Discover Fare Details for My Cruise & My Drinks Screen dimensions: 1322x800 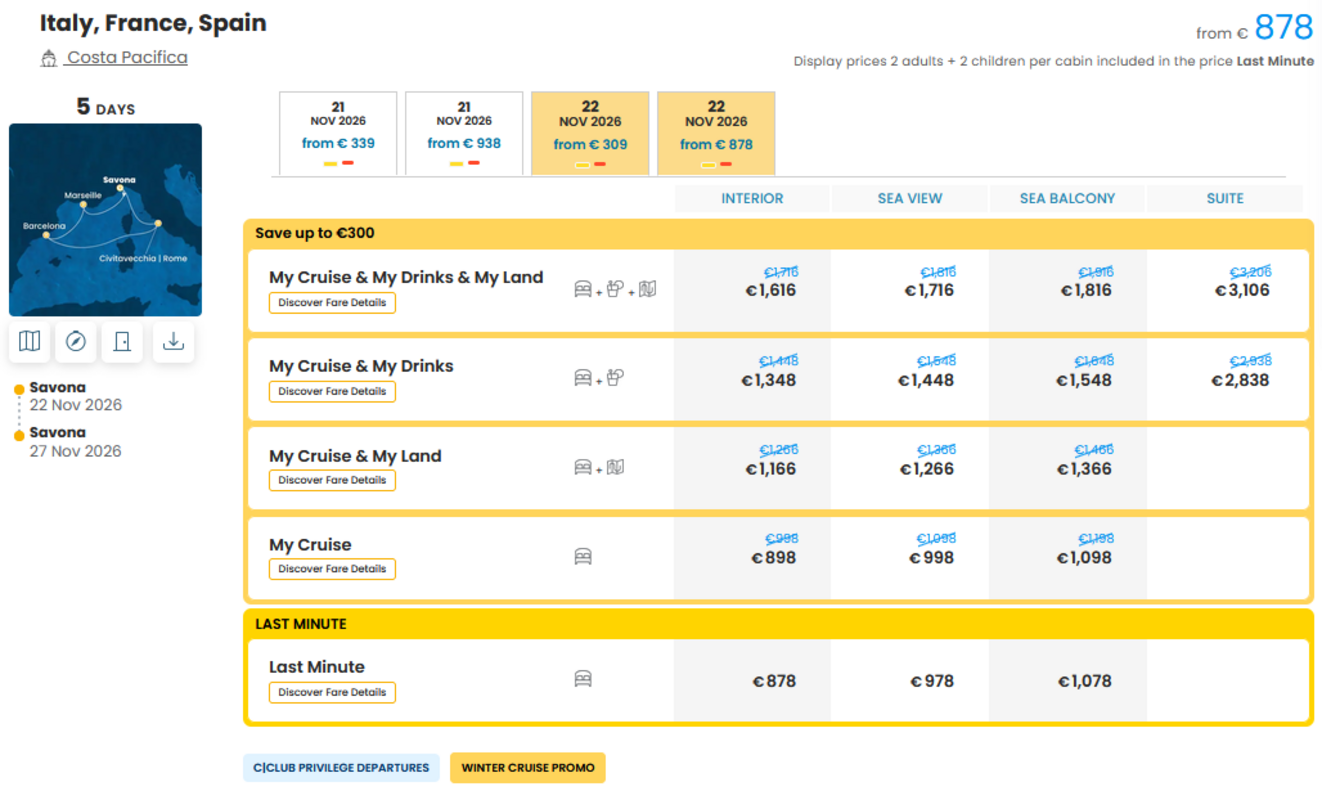coord(332,392)
